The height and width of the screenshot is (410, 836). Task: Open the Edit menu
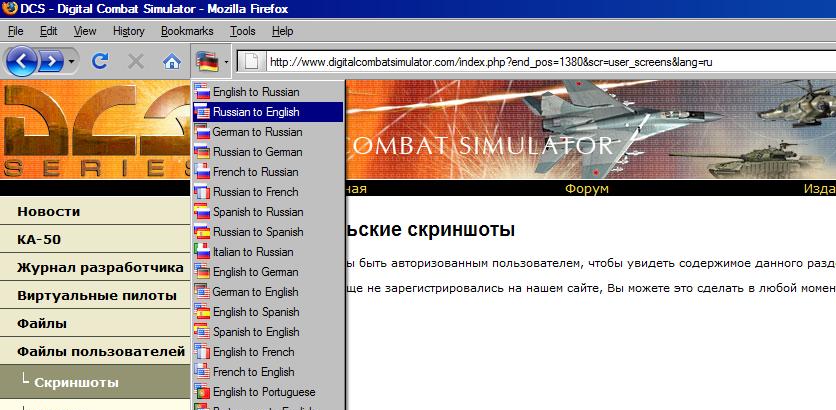point(49,31)
